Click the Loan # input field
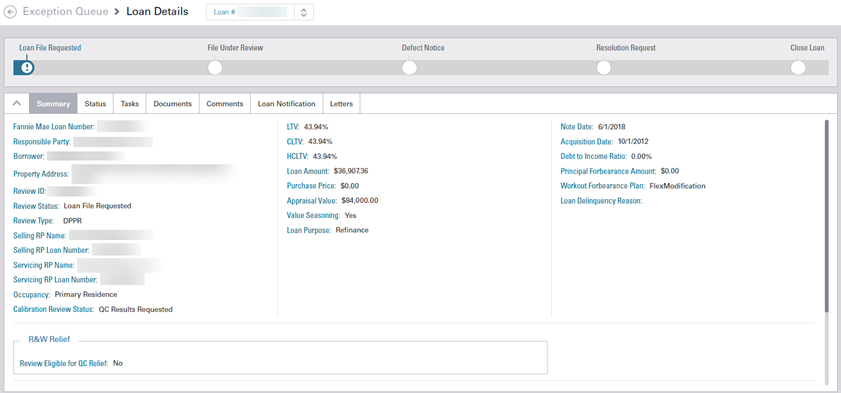 [250, 12]
